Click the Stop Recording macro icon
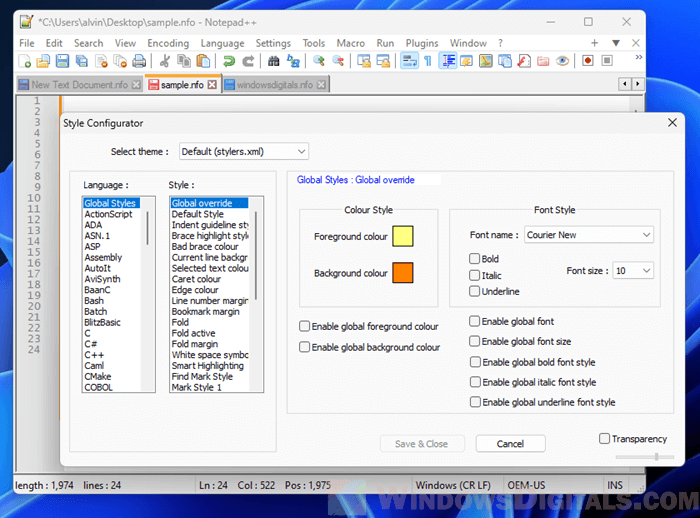Image resolution: width=700 pixels, height=518 pixels. (x=607, y=60)
